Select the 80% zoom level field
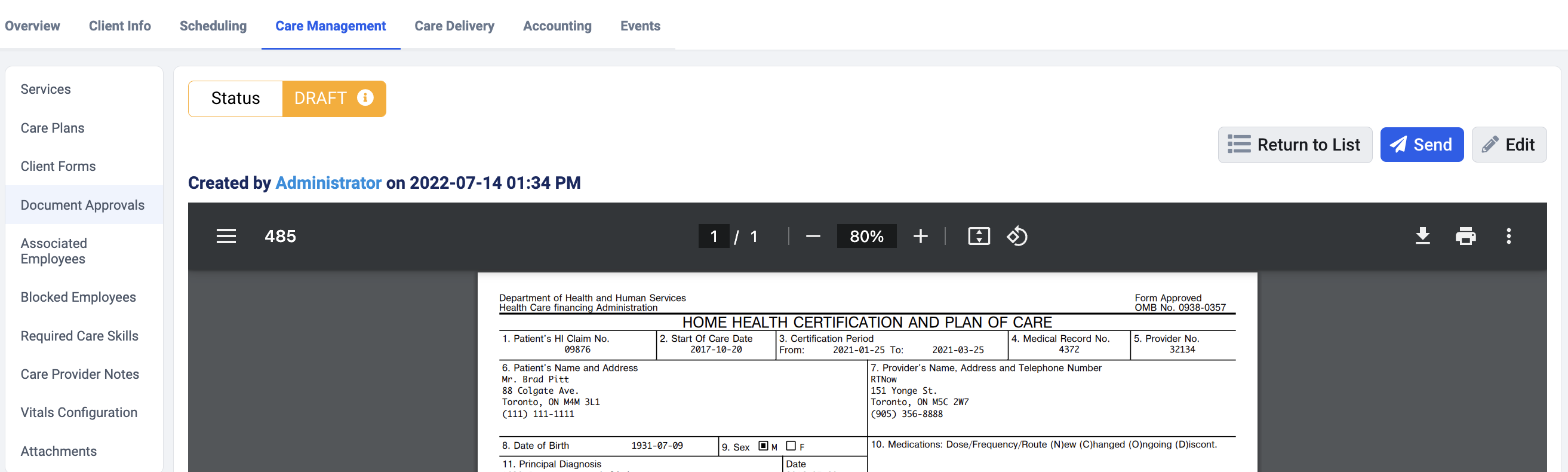Screen dimensions: 1568x472 pos(866,237)
